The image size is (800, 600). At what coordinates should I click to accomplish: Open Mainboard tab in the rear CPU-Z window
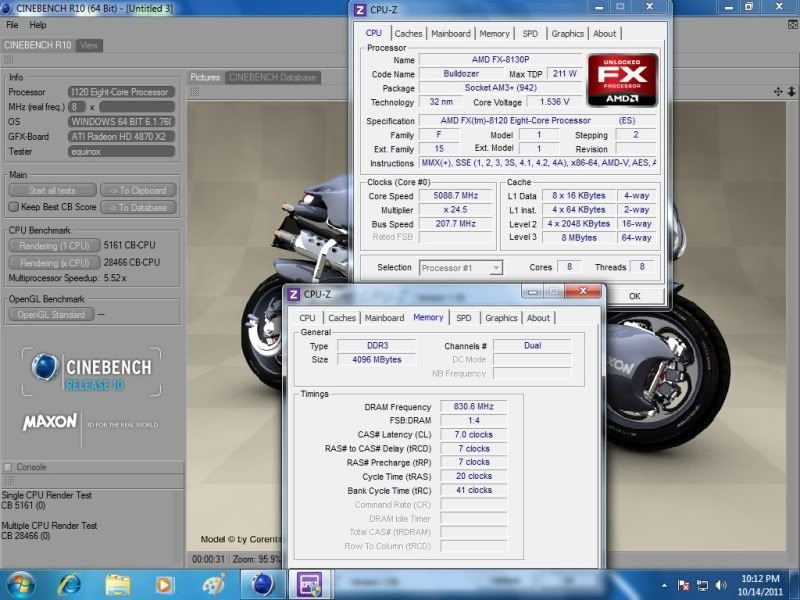451,34
